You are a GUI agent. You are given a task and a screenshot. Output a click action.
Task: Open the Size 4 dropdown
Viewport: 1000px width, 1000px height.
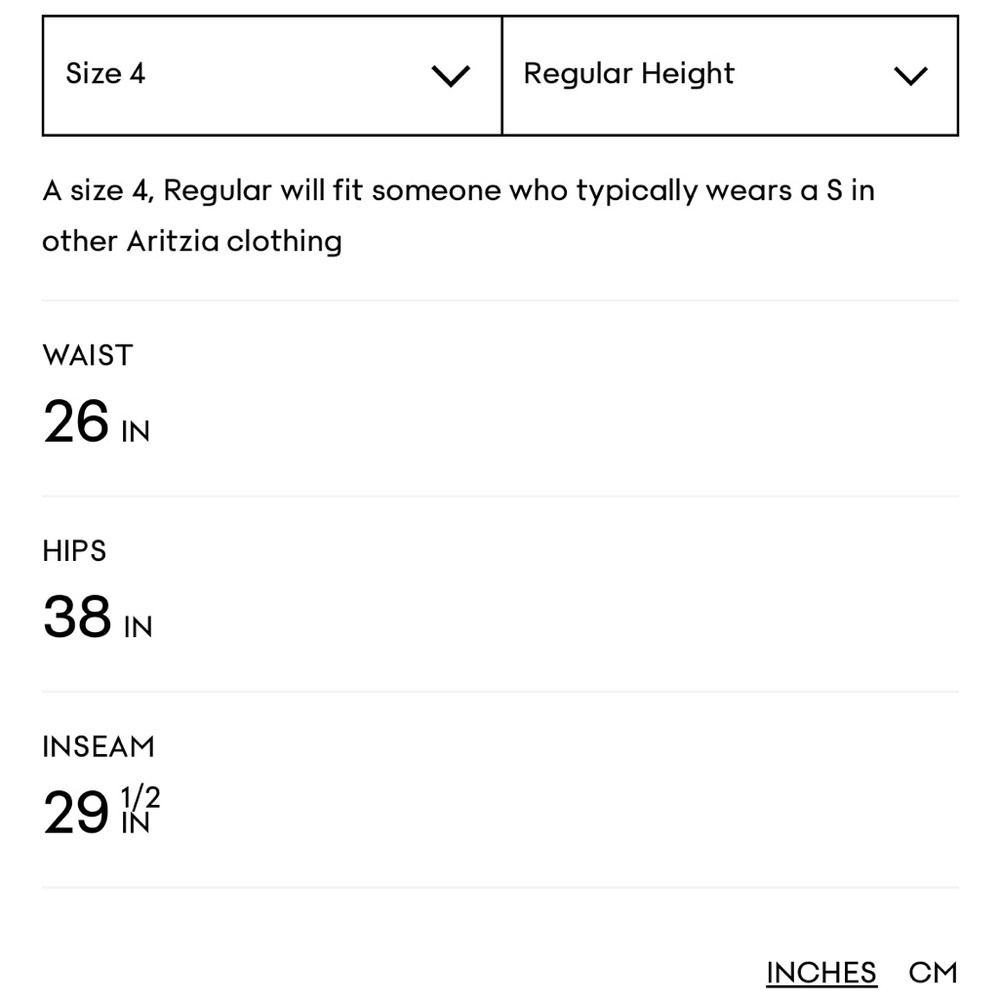point(270,75)
